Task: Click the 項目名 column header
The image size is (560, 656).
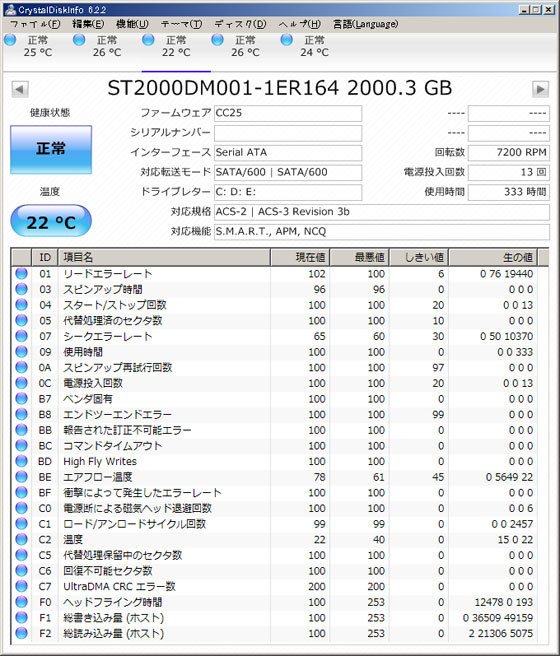Action: coord(164,257)
